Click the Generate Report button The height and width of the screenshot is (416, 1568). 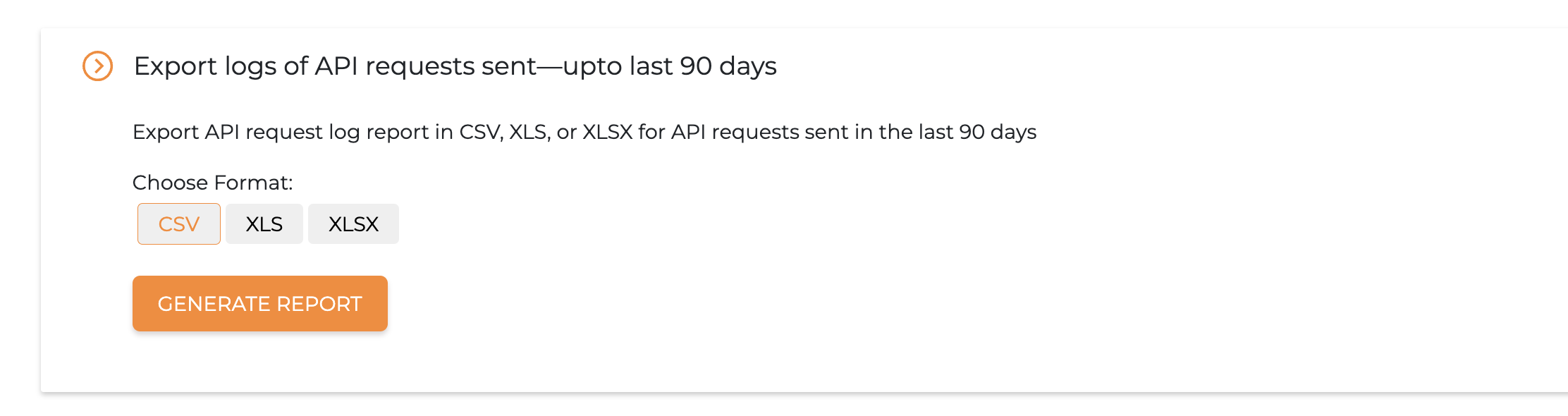260,304
